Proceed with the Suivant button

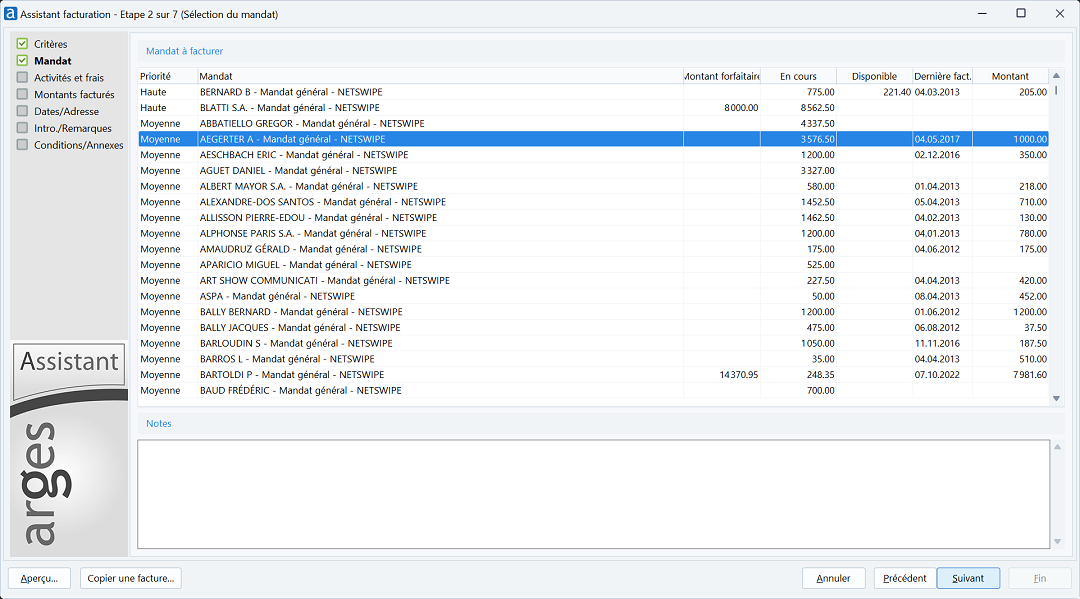click(968, 578)
